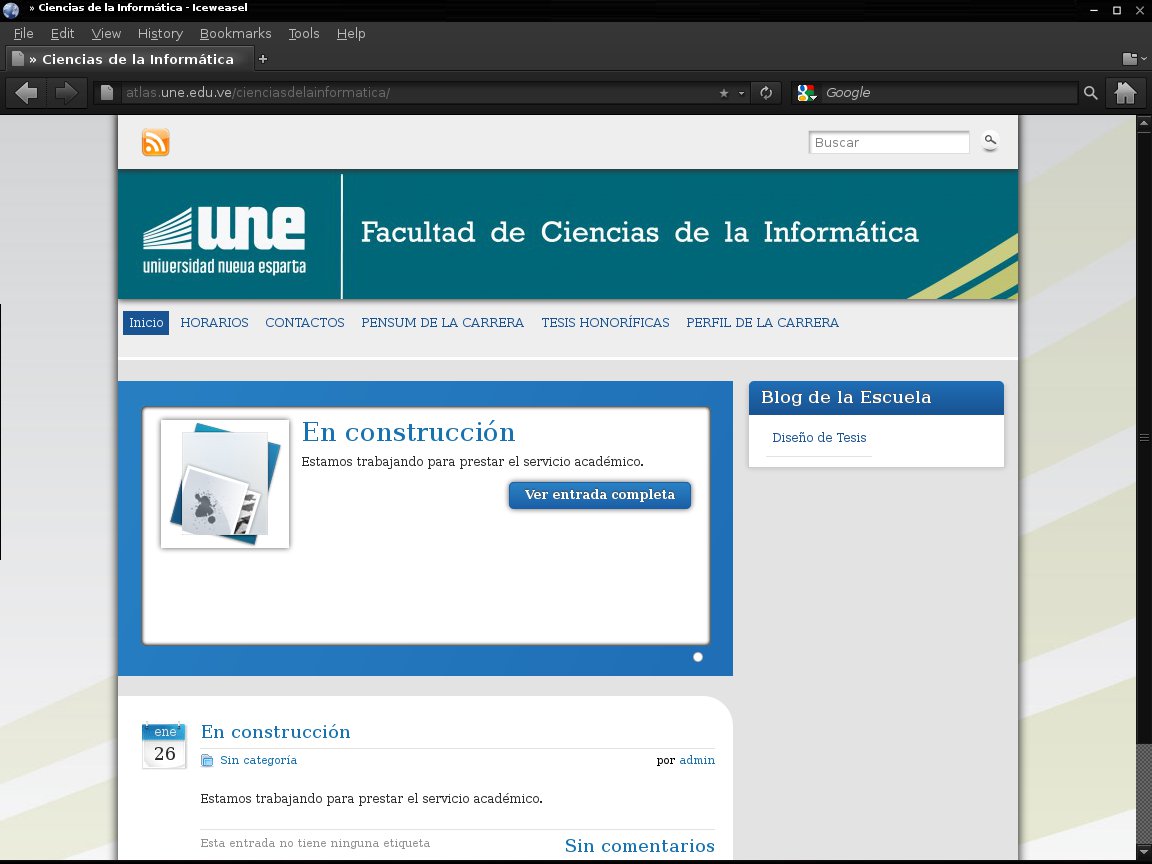The width and height of the screenshot is (1152, 864).
Task: Click the magnifier icon in Google search bar
Action: [1091, 93]
